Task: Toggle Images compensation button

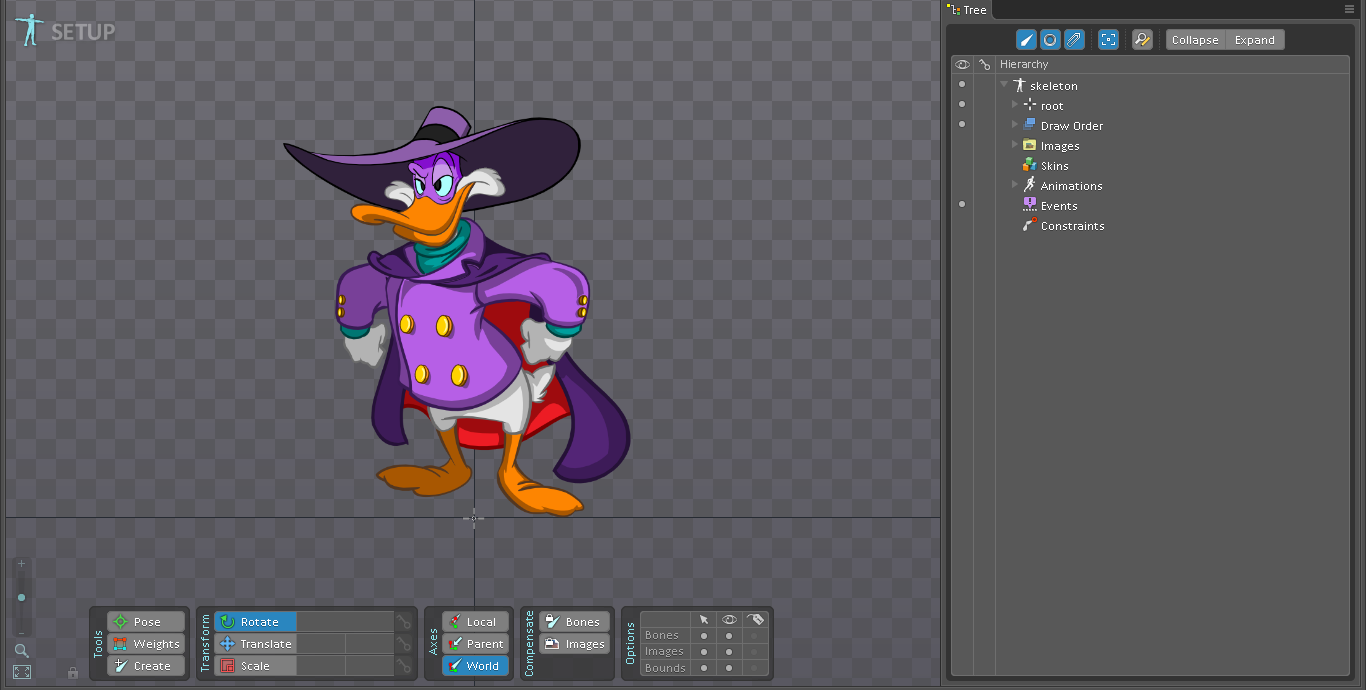Action: click(574, 644)
